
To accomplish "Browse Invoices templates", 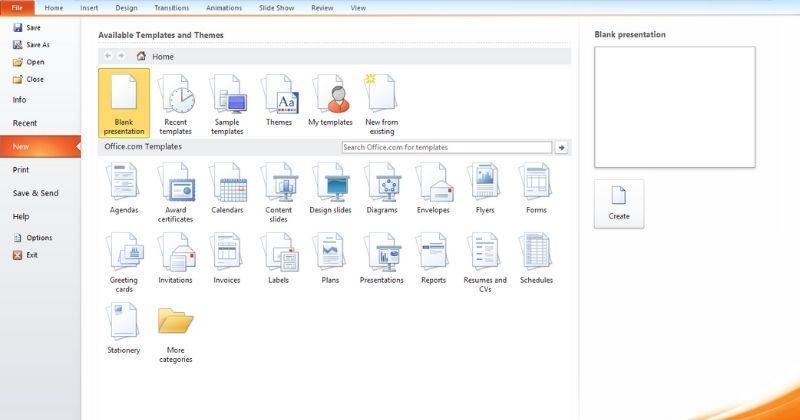I will pyautogui.click(x=227, y=258).
